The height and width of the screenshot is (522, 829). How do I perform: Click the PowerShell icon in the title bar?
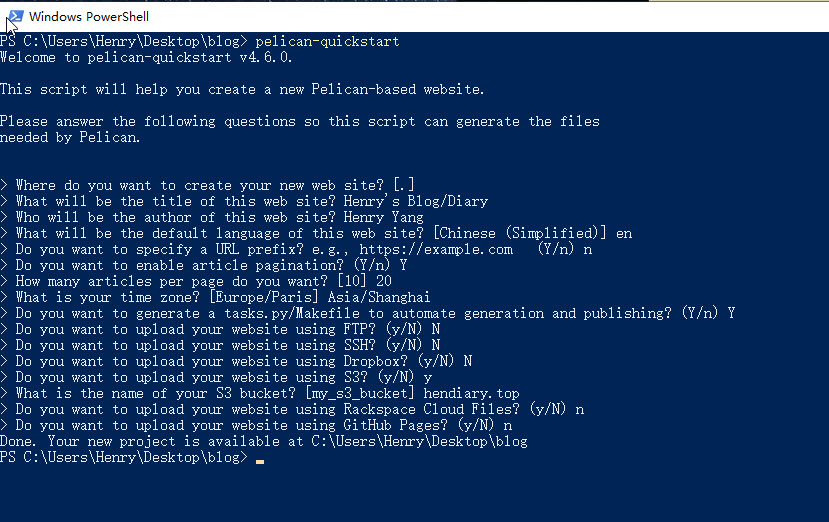pos(15,16)
